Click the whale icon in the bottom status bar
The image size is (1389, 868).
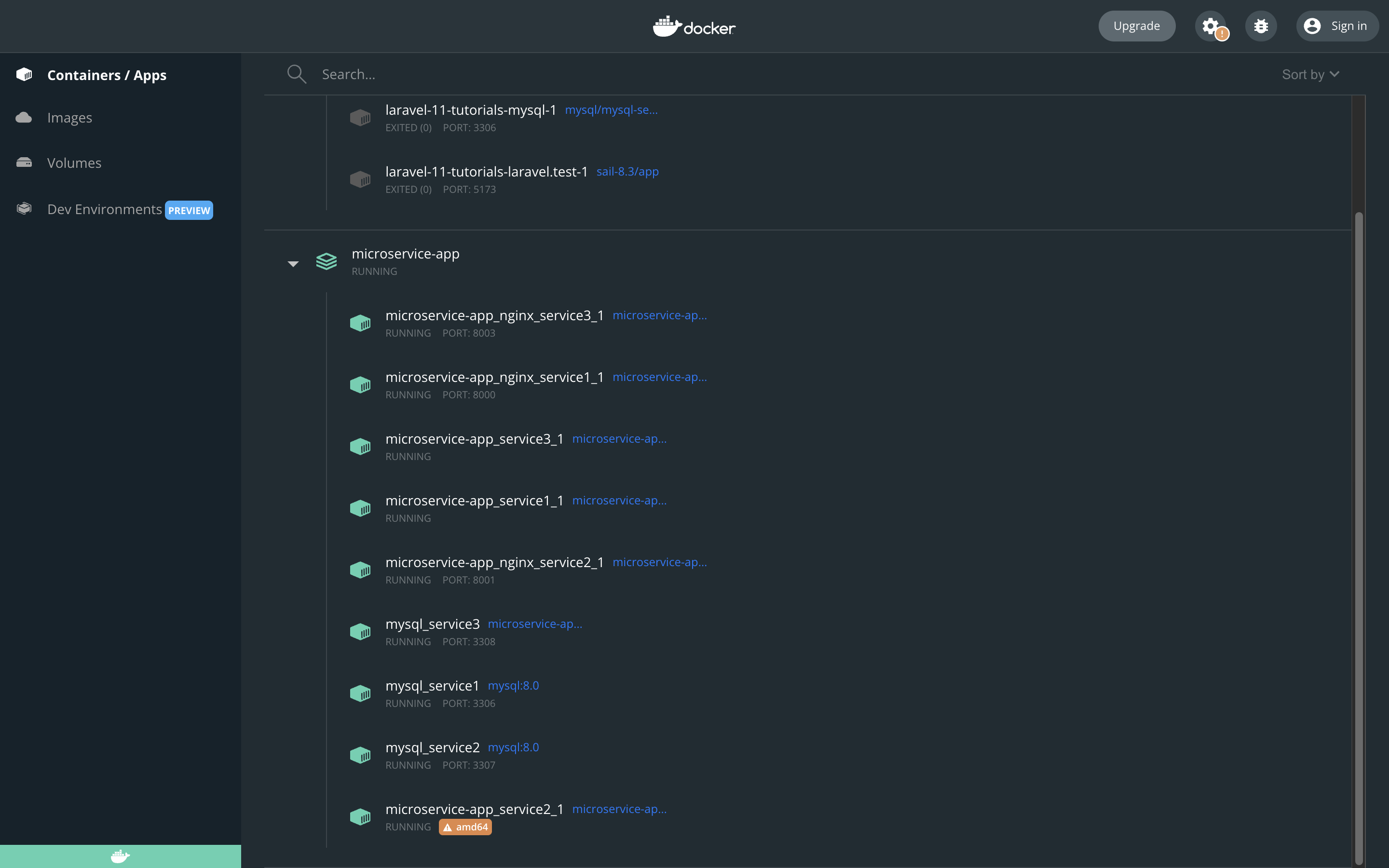click(x=120, y=855)
